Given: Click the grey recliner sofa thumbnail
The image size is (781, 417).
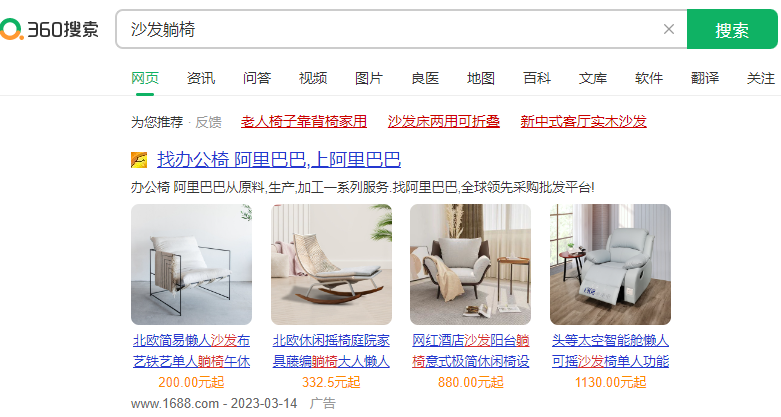Looking at the screenshot, I should click(610, 264).
